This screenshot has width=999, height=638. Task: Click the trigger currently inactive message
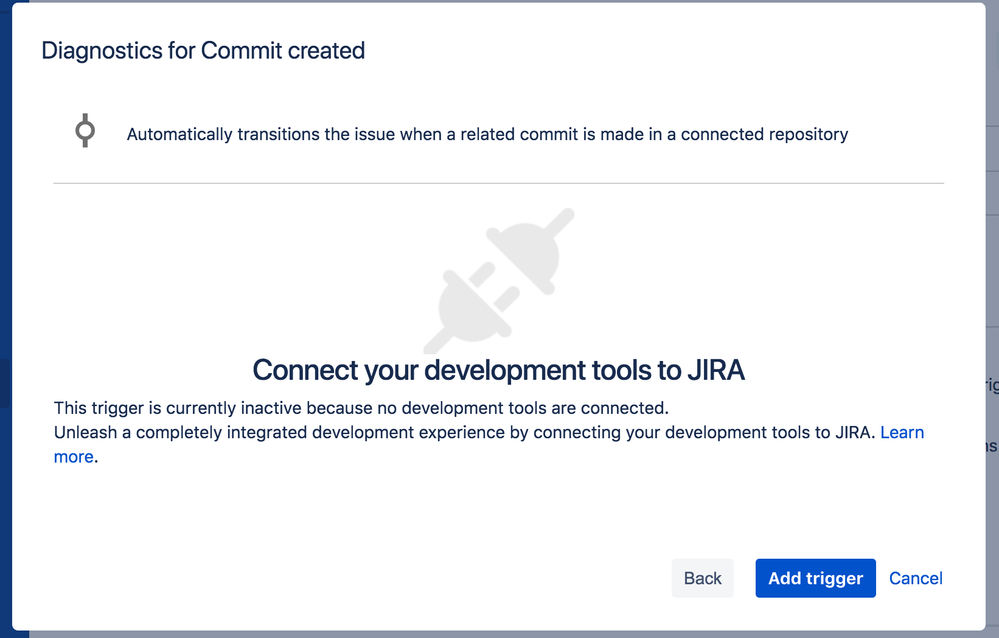[x=361, y=408]
